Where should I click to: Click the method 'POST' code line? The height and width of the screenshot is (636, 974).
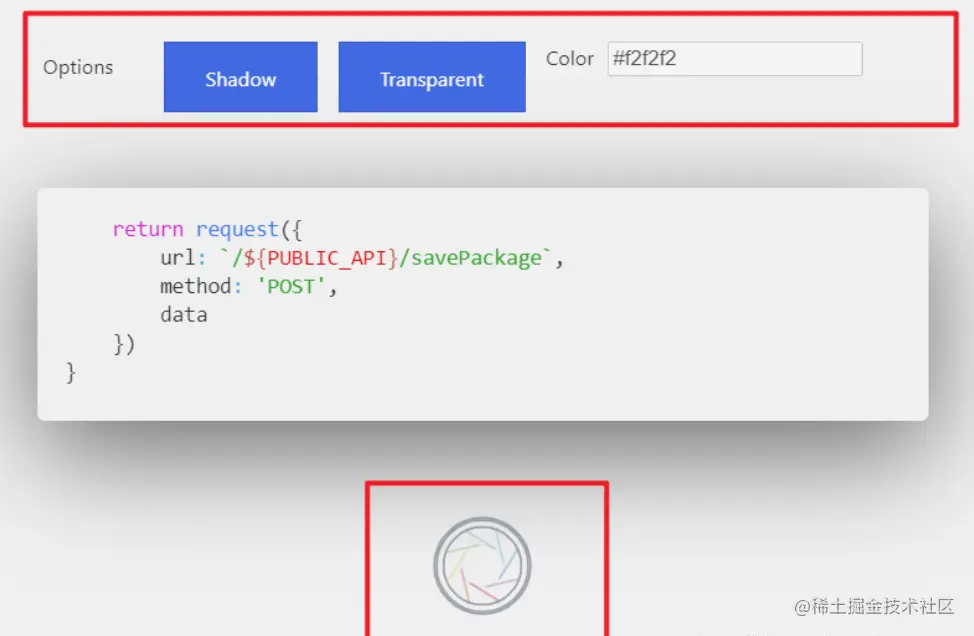point(248,286)
